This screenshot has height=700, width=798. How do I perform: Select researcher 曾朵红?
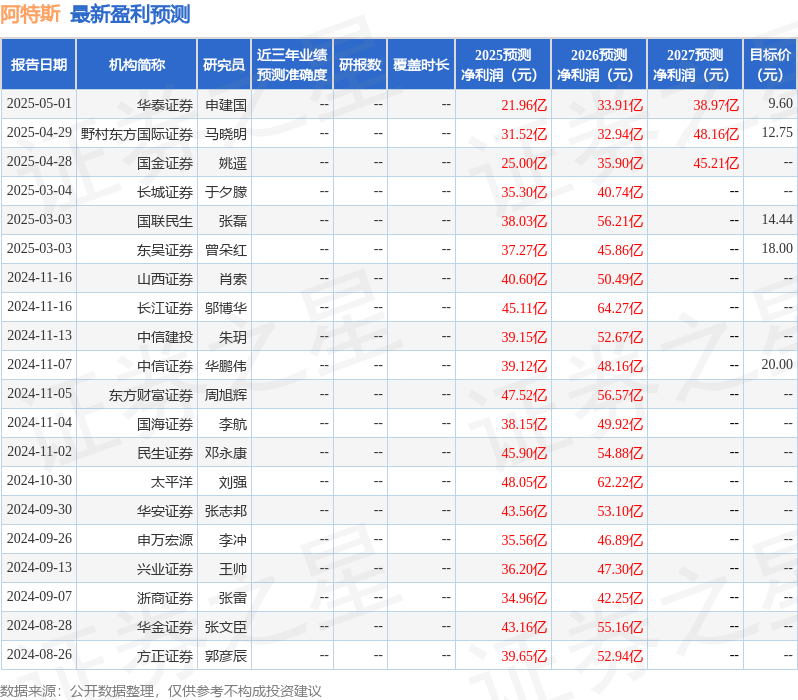coord(226,250)
